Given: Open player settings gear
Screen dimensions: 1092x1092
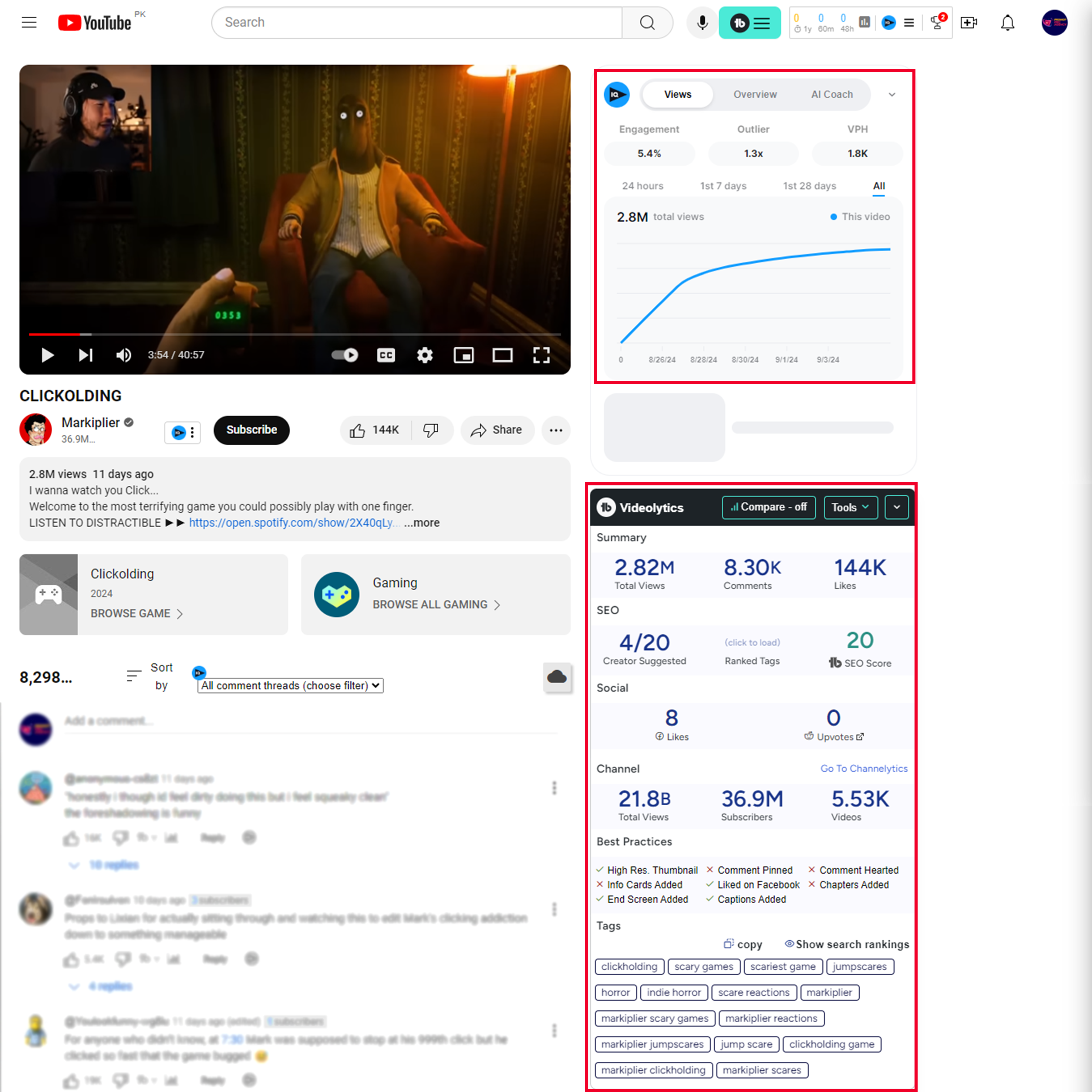Looking at the screenshot, I should tap(424, 355).
